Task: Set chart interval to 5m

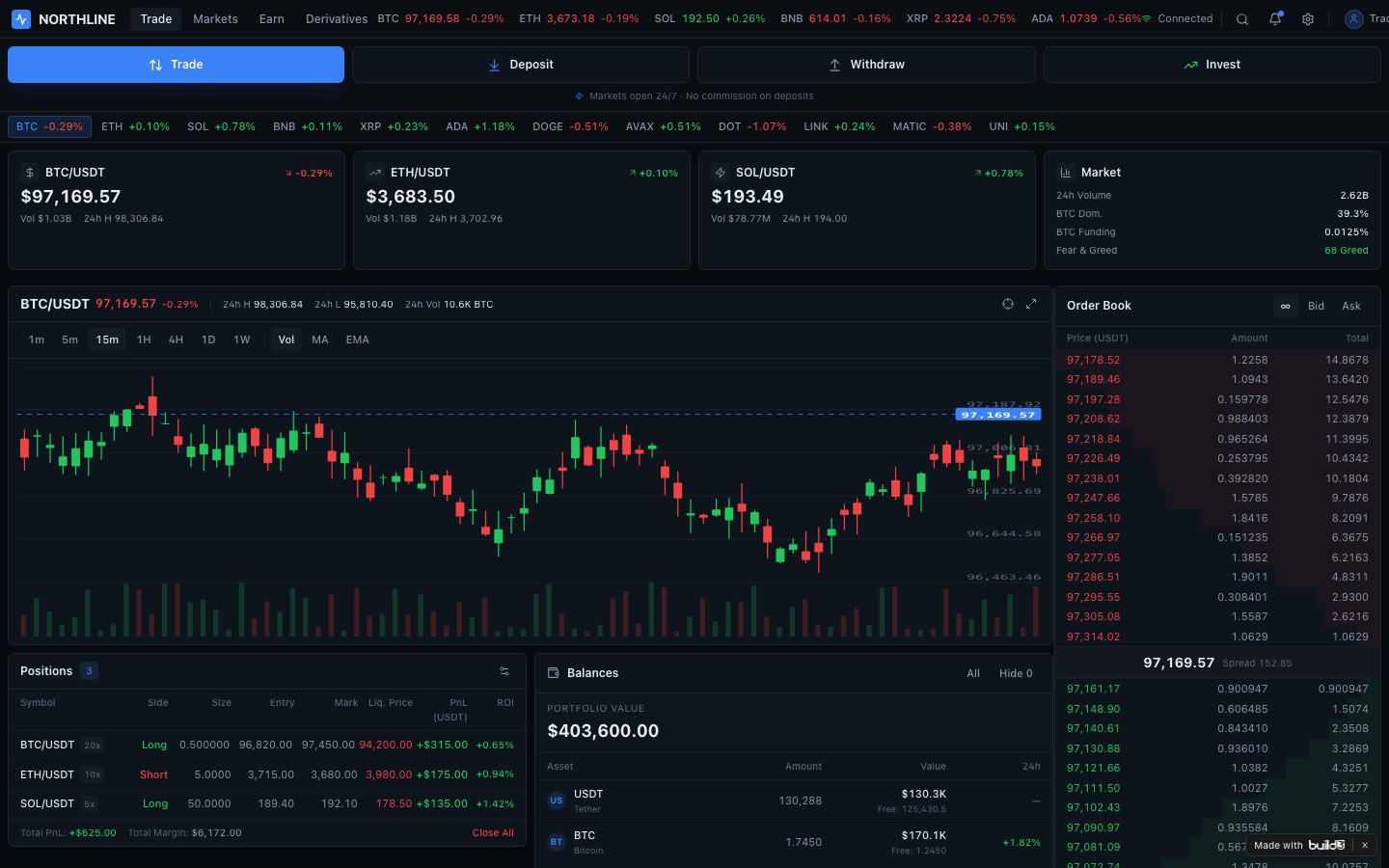Action: [x=70, y=339]
